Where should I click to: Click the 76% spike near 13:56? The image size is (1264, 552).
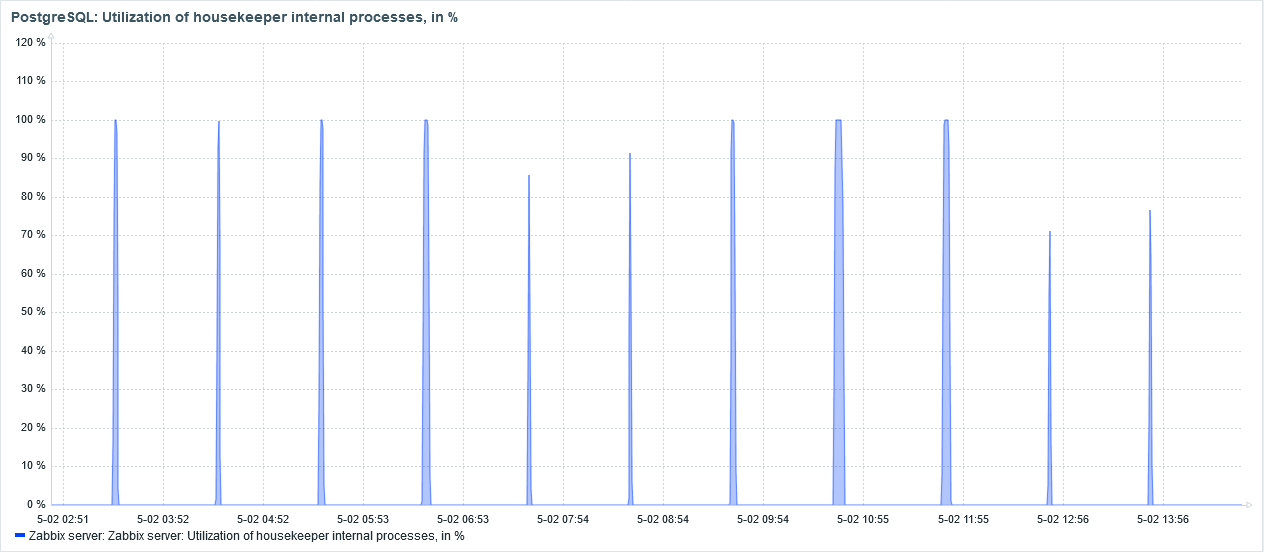click(x=1150, y=357)
